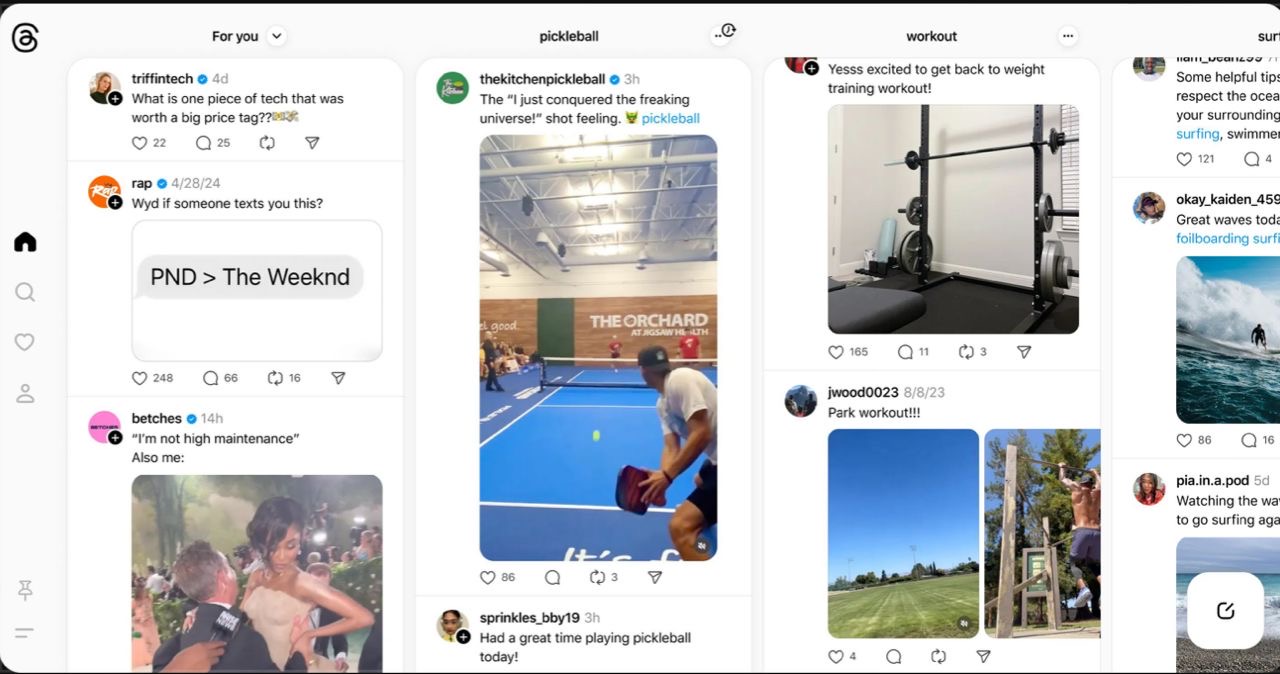The image size is (1280, 674).
Task: Select the workout column header
Action: coord(932,36)
